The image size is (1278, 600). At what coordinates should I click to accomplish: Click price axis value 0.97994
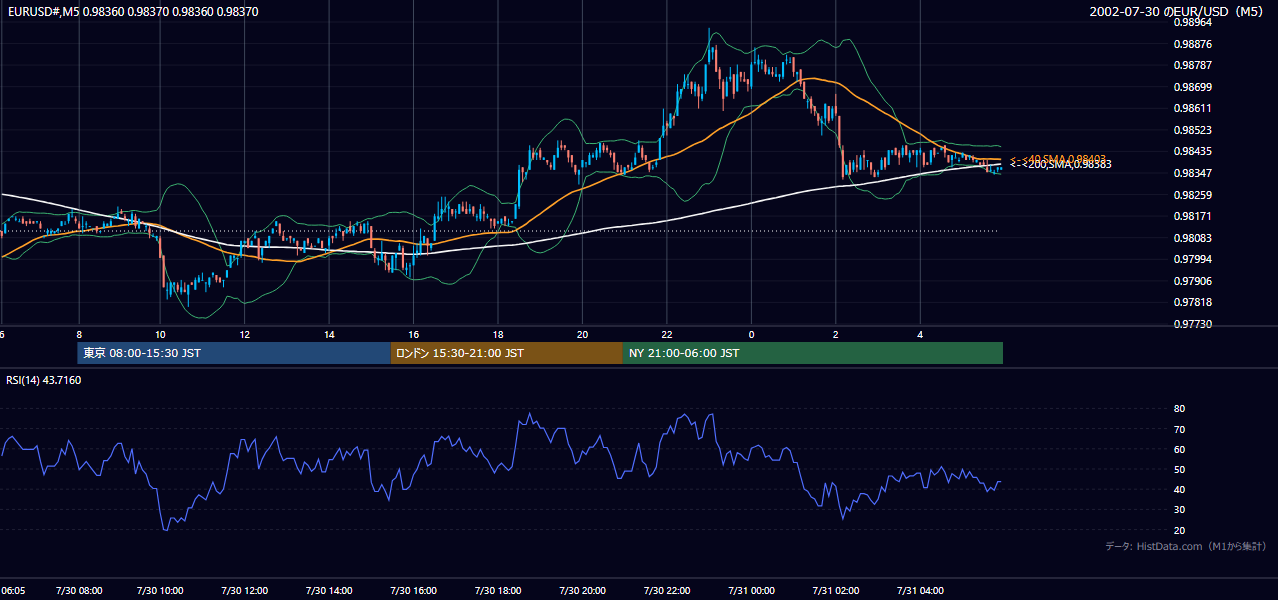tap(1194, 259)
